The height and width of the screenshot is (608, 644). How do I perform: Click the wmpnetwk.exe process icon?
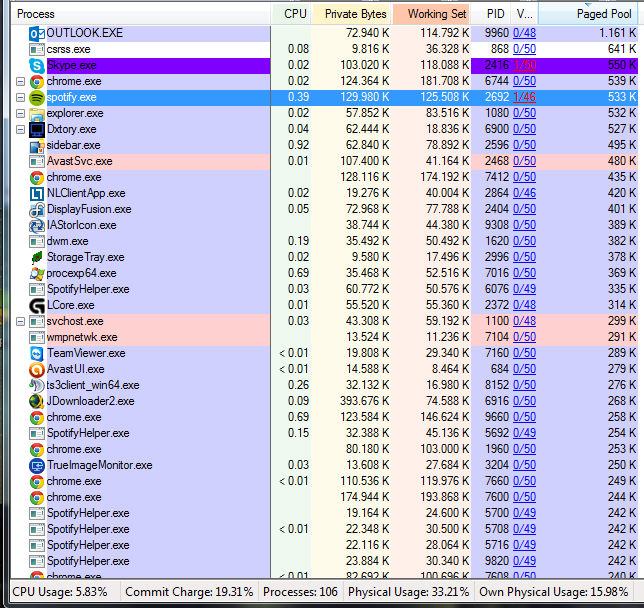(37, 338)
